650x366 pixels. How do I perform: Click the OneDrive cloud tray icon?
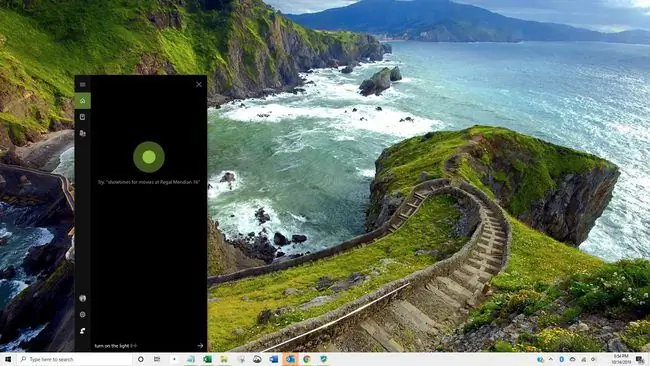coord(572,359)
